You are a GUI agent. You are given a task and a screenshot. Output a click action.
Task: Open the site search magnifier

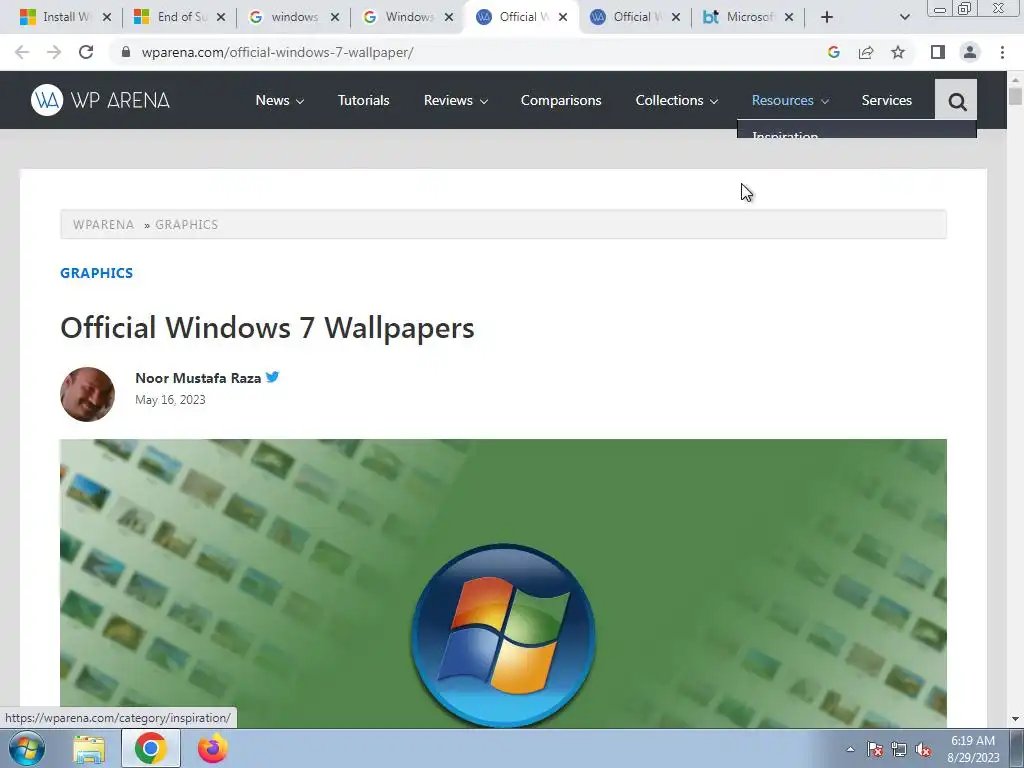coord(956,100)
